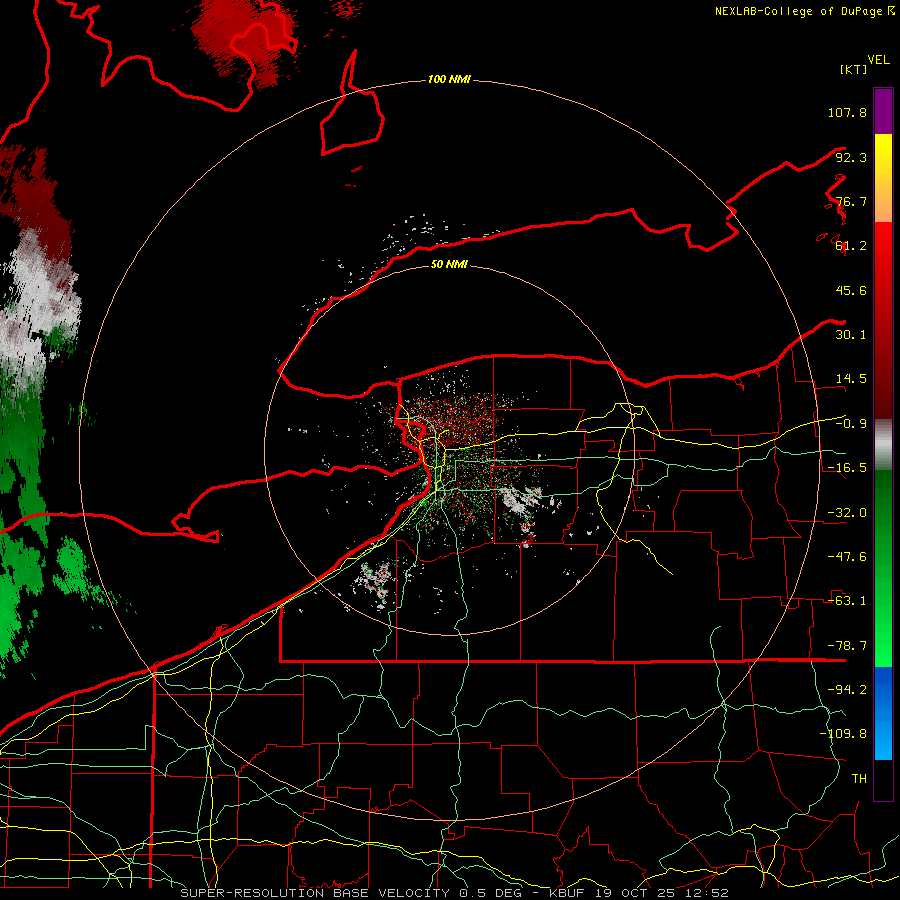The width and height of the screenshot is (900, 900).
Task: Click the 76.7 legend value
Action: [x=851, y=201]
